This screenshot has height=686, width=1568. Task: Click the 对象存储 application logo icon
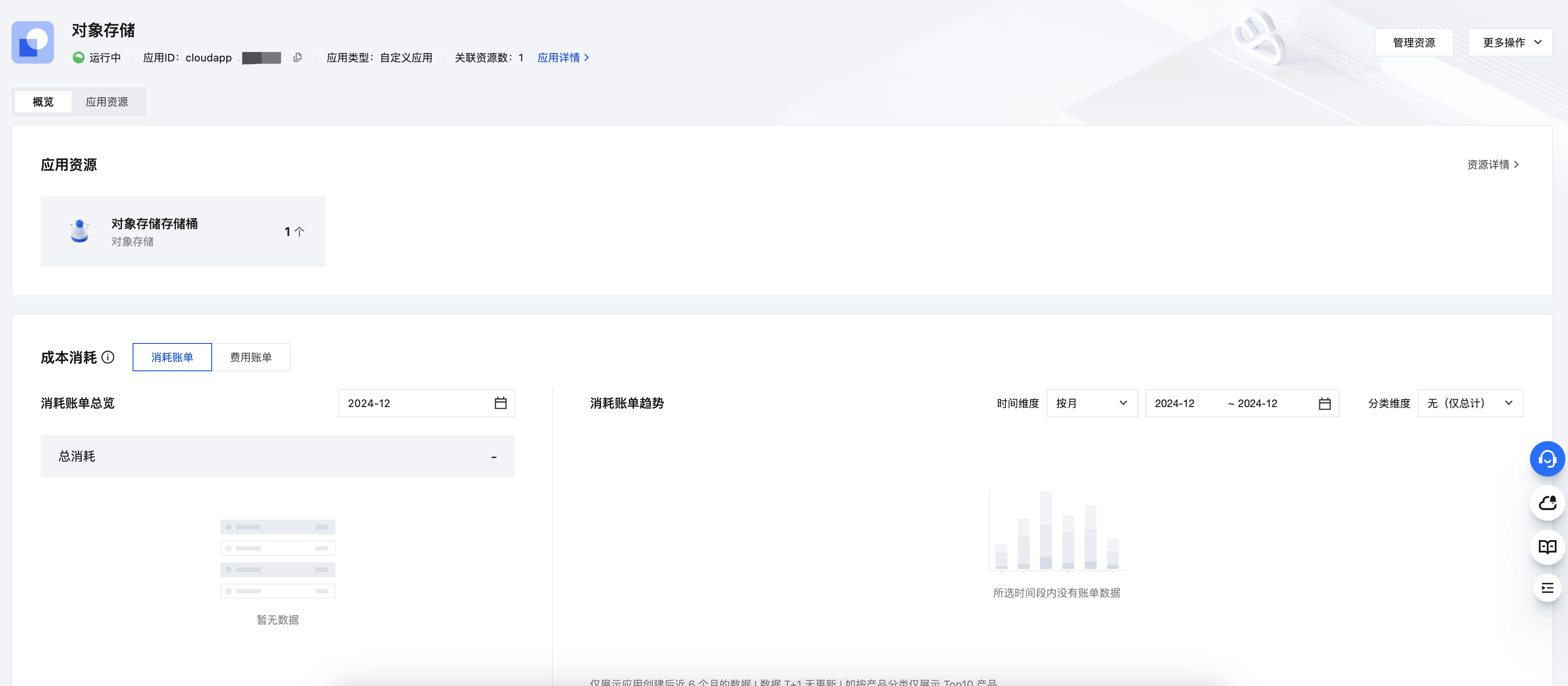click(33, 42)
